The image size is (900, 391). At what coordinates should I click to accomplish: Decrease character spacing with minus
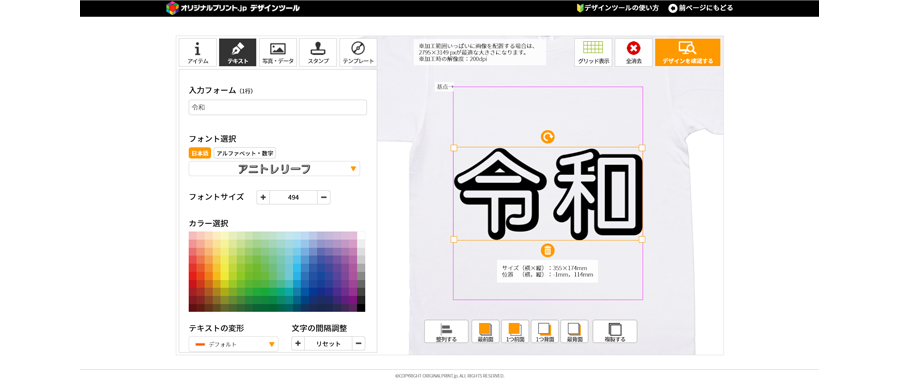359,344
